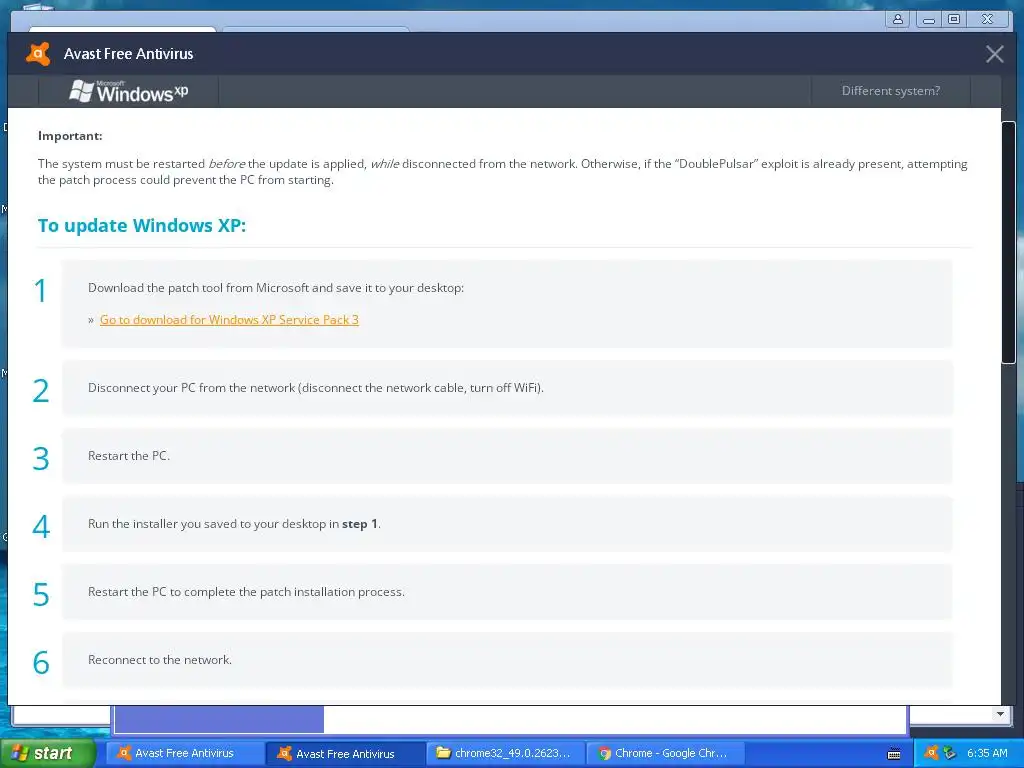Image resolution: width=1024 pixels, height=768 pixels.
Task: Click the scroll-down arrow in the background window
Action: tap(1000, 714)
